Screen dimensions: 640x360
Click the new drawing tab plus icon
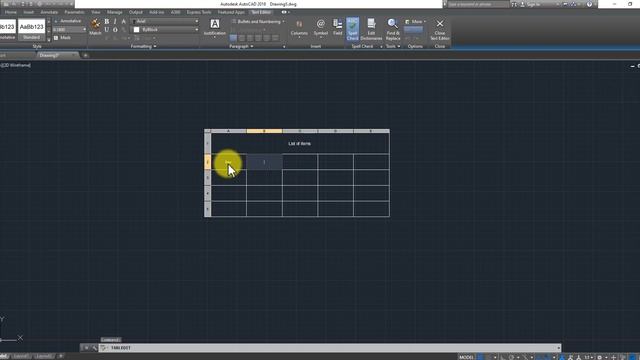(x=86, y=55)
